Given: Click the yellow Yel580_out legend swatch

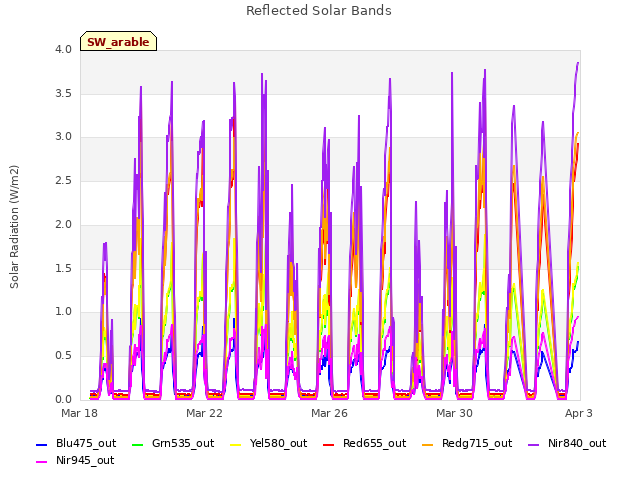Looking at the screenshot, I should [236, 444].
